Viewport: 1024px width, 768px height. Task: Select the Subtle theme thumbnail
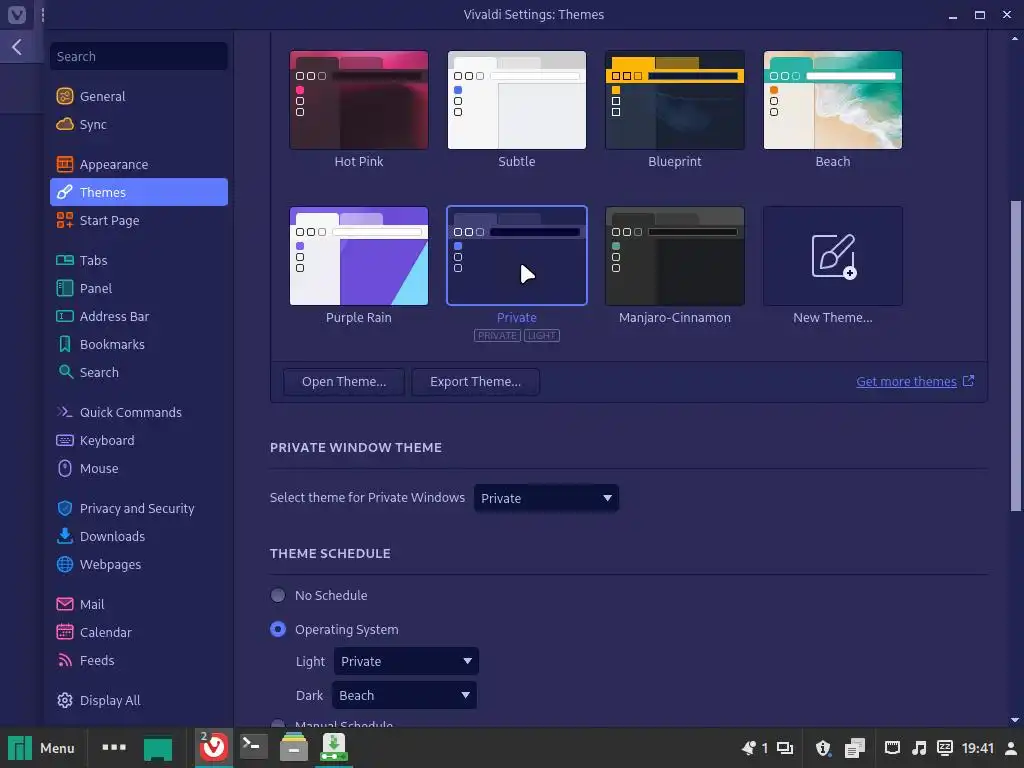pos(517,100)
